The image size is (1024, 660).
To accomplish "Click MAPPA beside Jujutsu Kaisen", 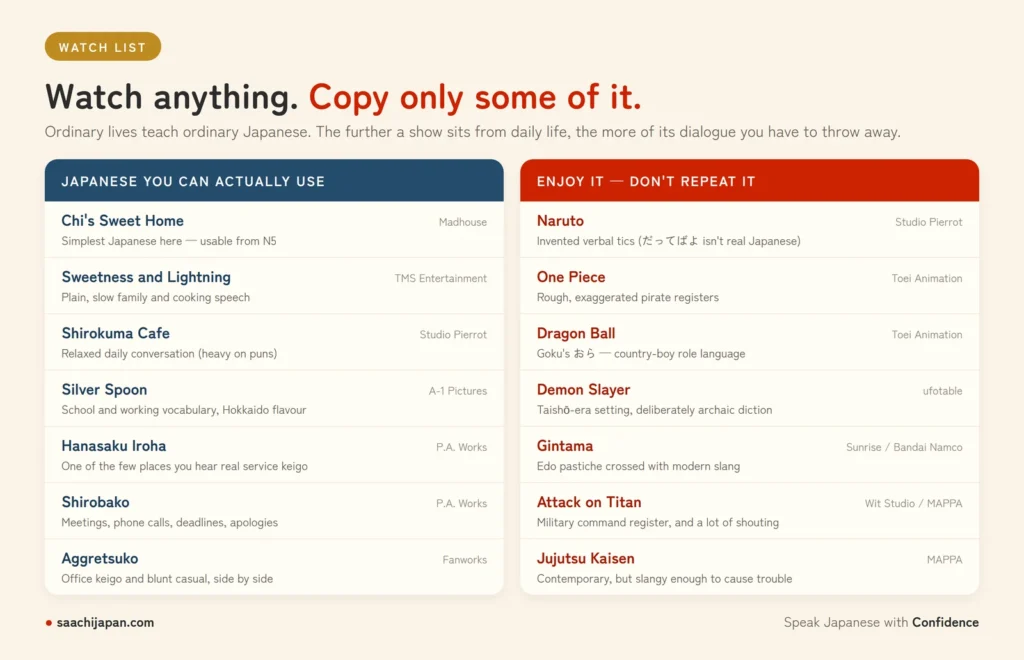I will pos(944,559).
